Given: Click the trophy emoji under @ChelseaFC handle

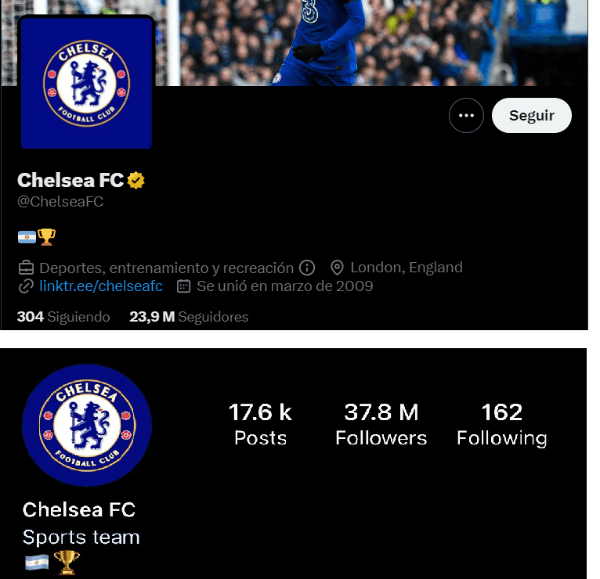Looking at the screenshot, I should tap(46, 237).
